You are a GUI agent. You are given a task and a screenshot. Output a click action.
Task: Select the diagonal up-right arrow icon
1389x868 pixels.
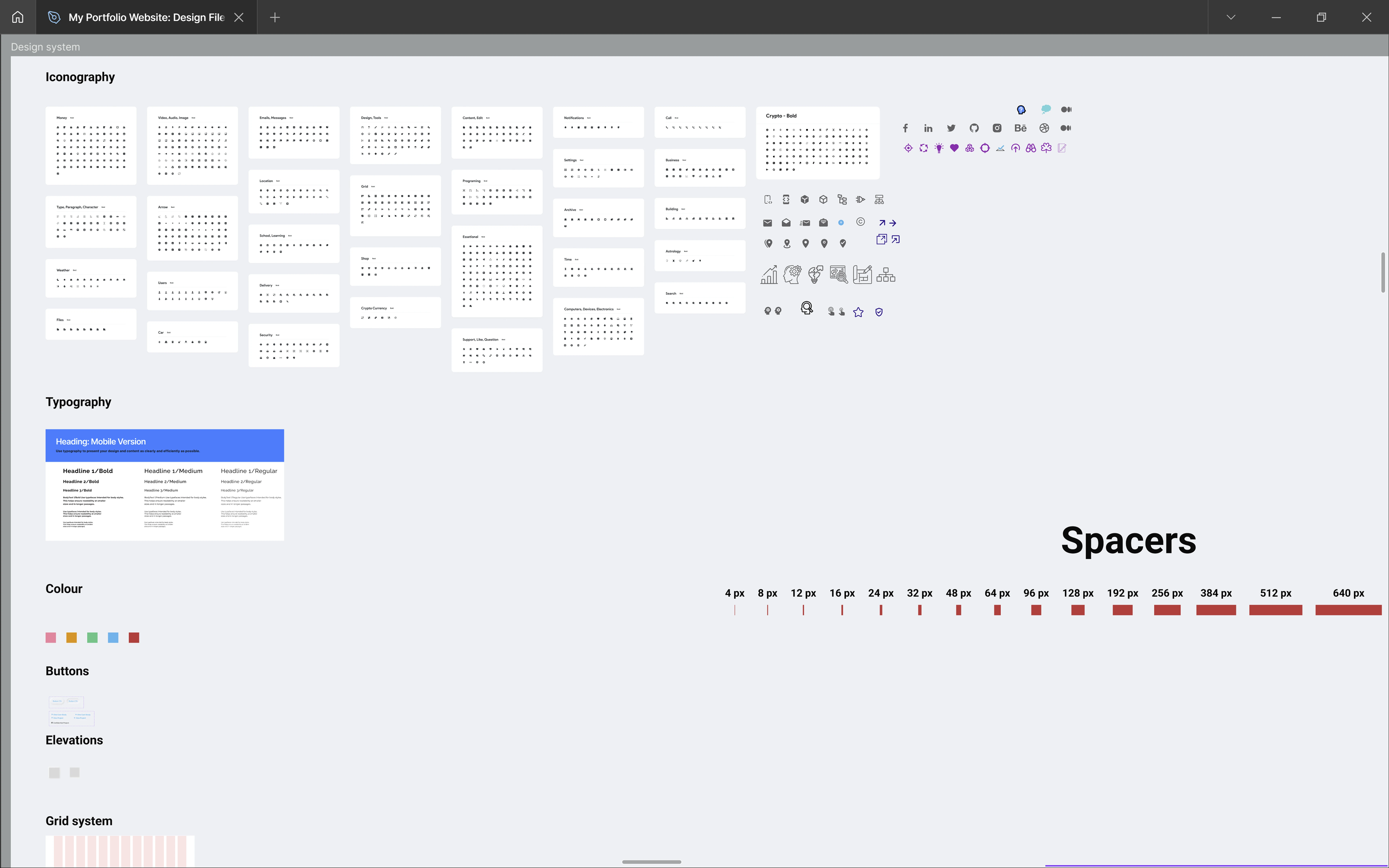click(x=882, y=223)
